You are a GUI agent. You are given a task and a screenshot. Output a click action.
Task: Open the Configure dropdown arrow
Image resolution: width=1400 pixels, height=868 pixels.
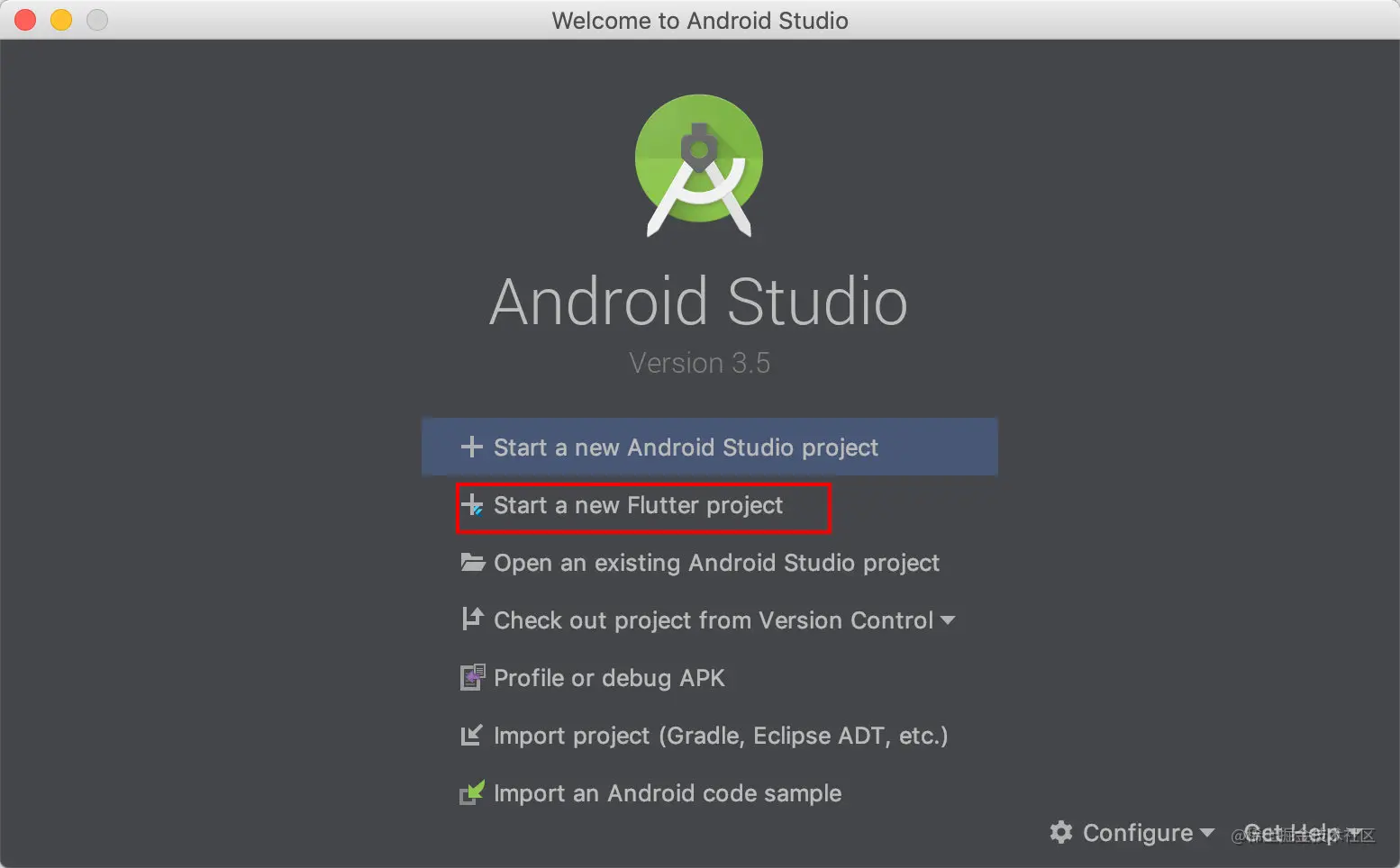click(1207, 833)
